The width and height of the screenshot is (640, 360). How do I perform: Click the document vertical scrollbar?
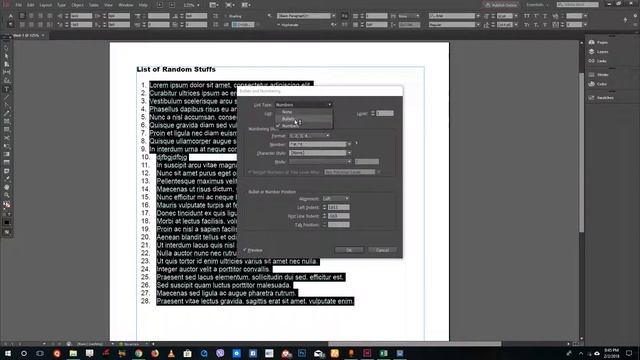[582, 153]
